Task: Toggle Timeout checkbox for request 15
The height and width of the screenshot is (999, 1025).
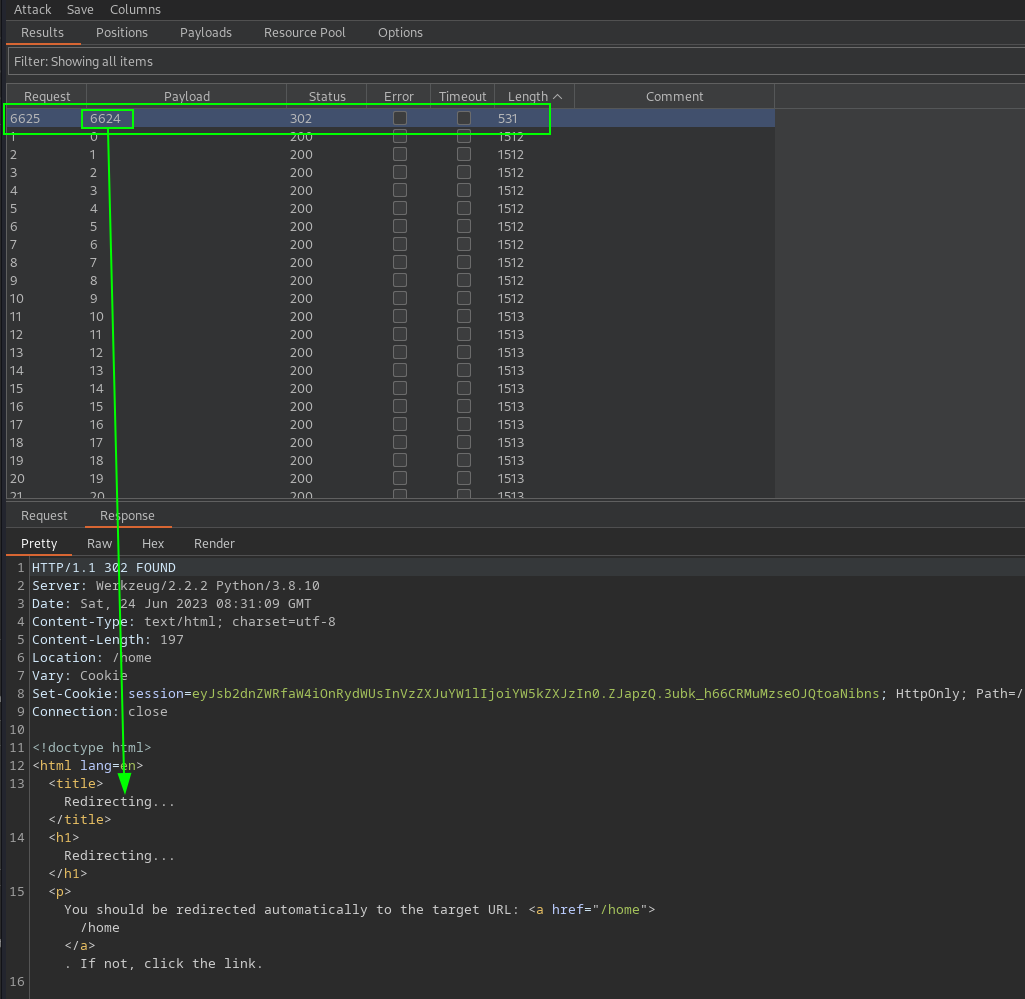Action: [x=464, y=388]
